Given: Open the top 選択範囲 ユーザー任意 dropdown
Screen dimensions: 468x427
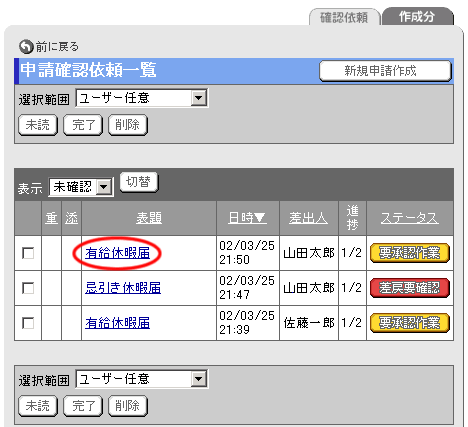Looking at the screenshot, I should 142,98.
